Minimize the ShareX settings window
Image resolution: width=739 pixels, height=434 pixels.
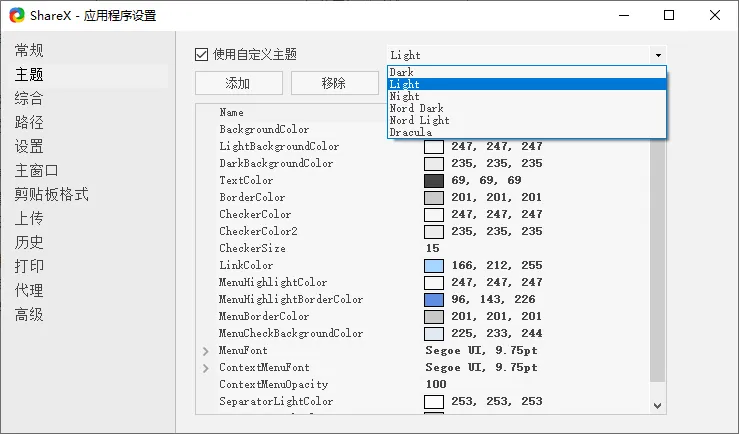(x=624, y=15)
